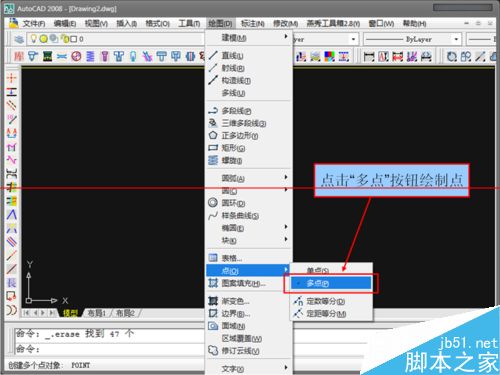
Task: Click the red character icon in the top toolbar
Action: [19, 56]
